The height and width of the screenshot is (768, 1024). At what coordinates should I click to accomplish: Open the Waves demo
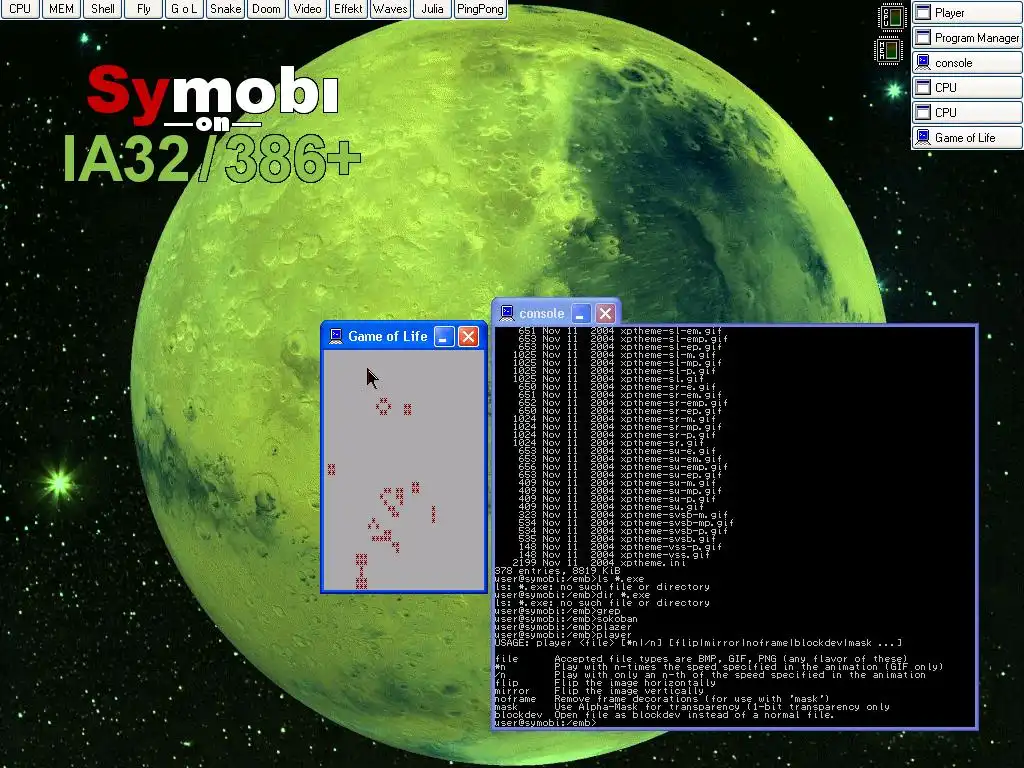[390, 9]
